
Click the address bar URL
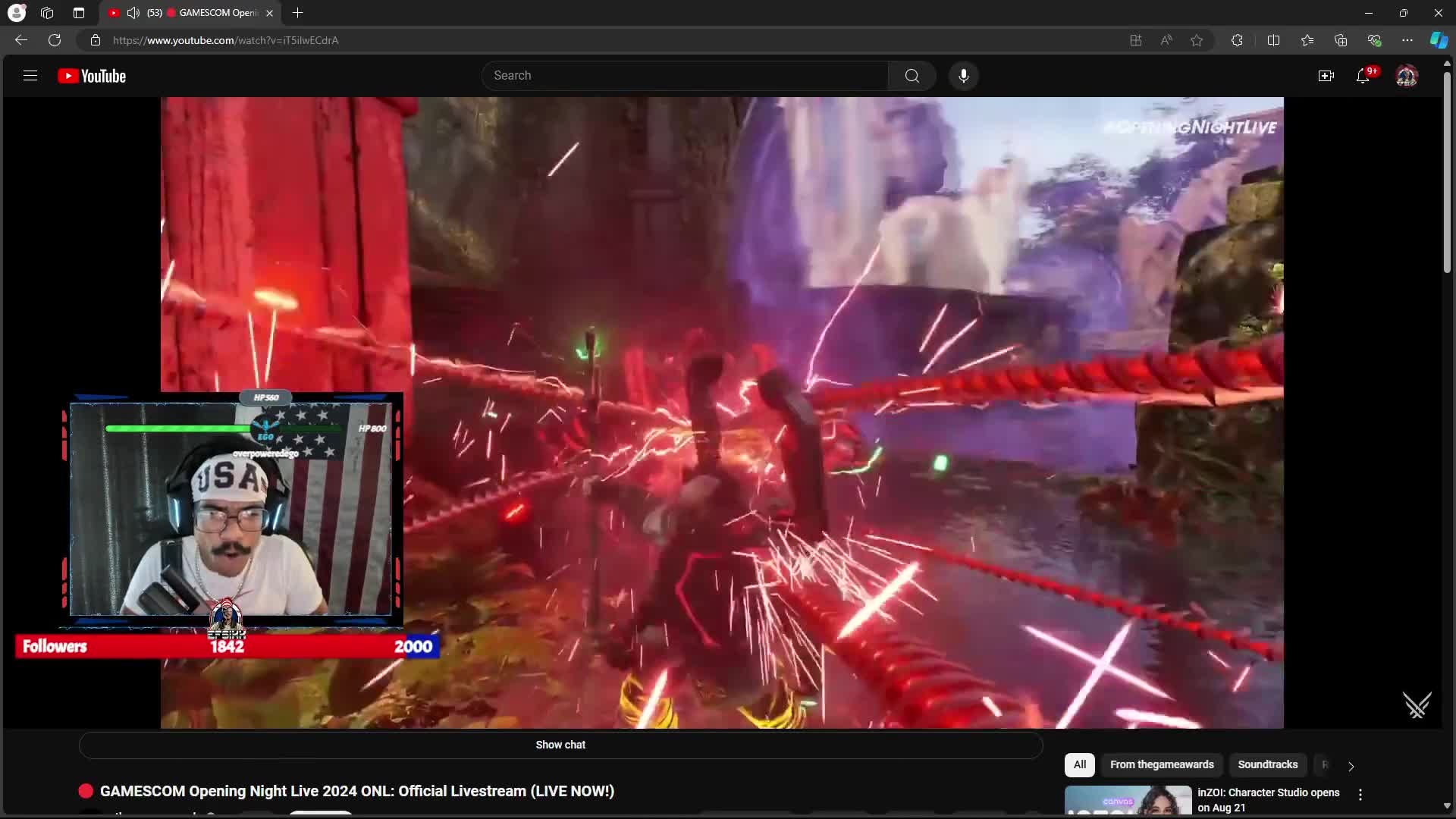tap(226, 40)
